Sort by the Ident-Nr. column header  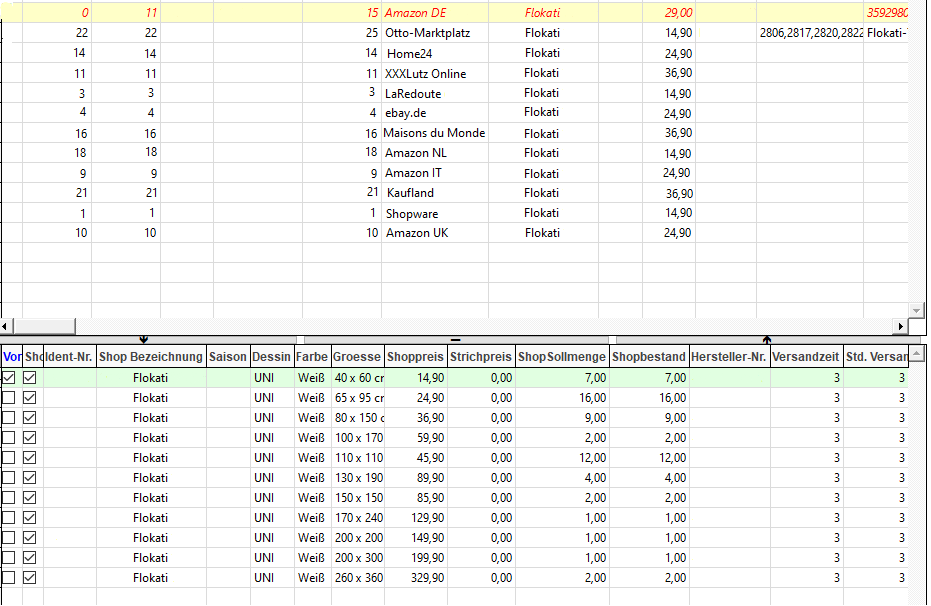(69, 357)
